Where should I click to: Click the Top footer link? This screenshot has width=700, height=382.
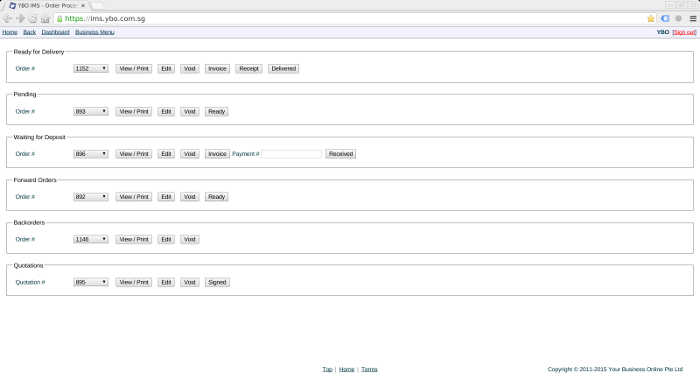(x=327, y=369)
